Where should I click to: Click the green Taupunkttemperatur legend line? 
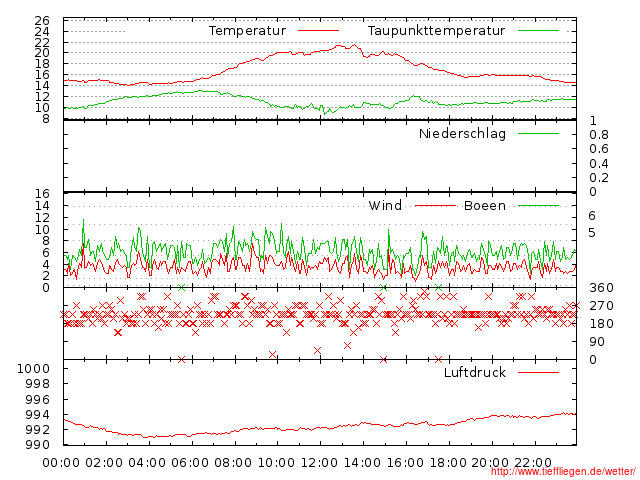click(x=538, y=31)
